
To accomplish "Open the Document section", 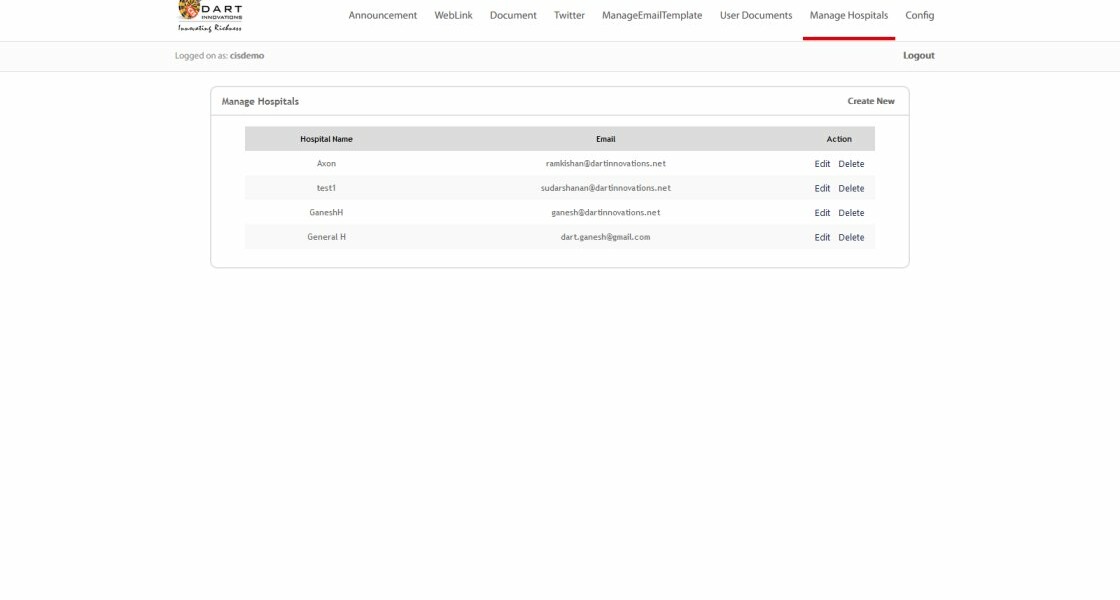I will (513, 16).
